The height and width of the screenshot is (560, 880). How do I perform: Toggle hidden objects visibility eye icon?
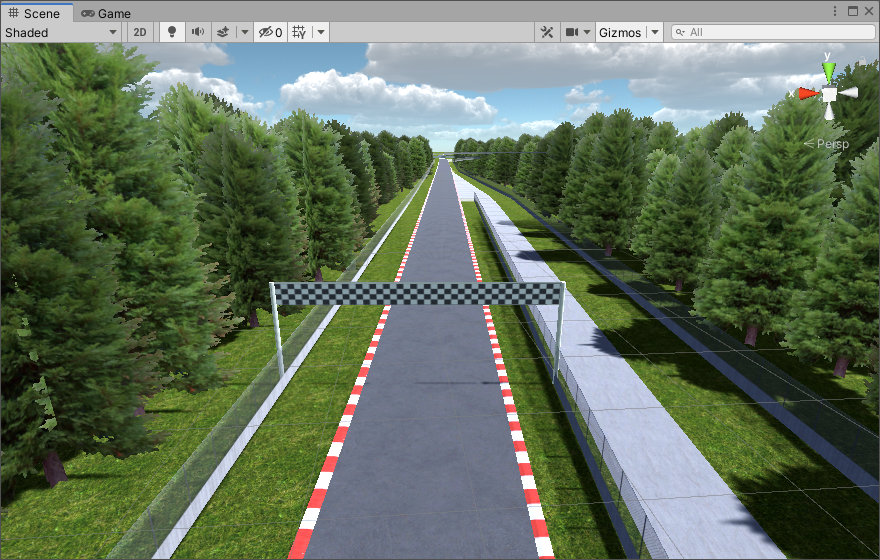270,33
